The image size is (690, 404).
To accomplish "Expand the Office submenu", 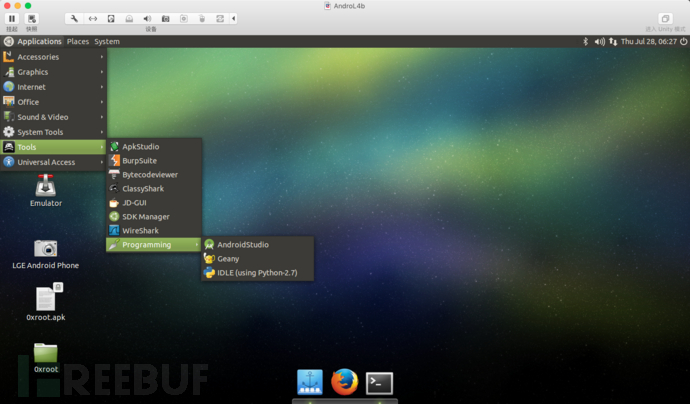I will 53,102.
